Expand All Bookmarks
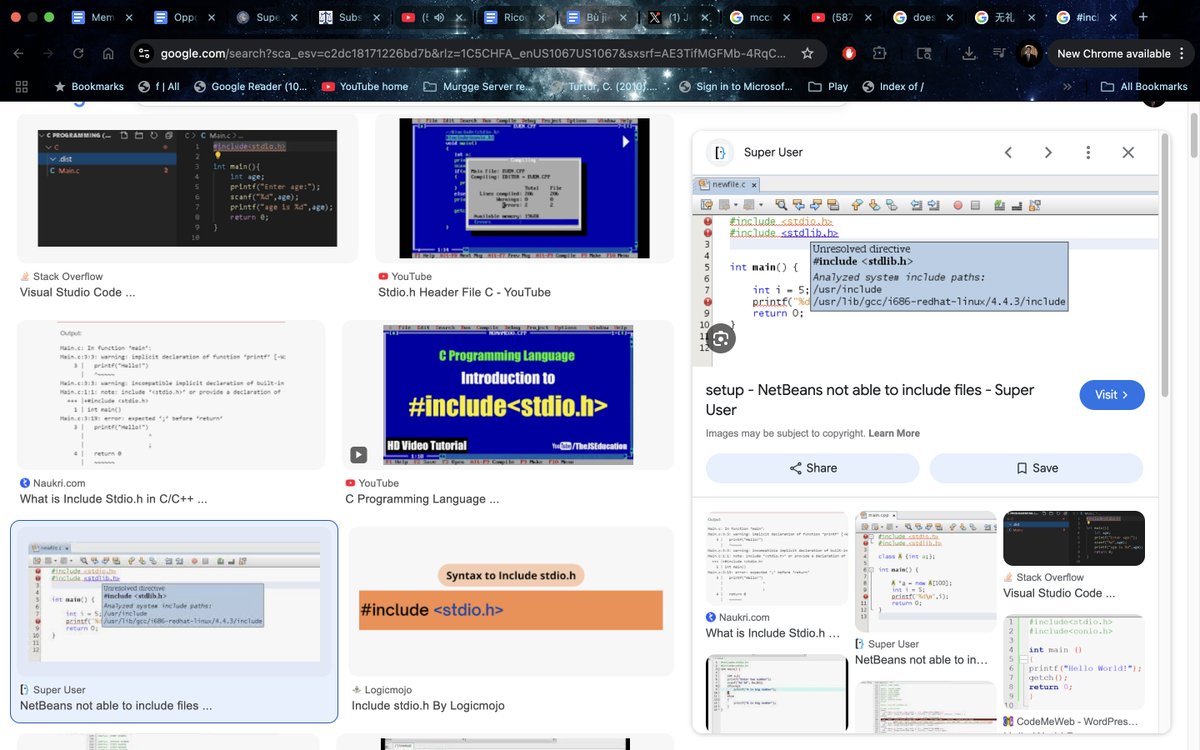1200x750 pixels. tap(1144, 86)
